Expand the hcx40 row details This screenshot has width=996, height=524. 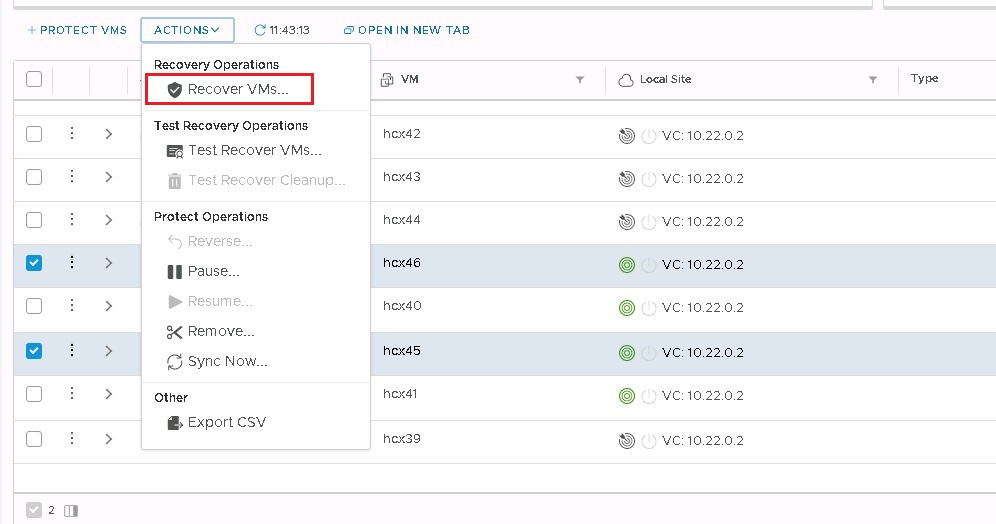(109, 306)
